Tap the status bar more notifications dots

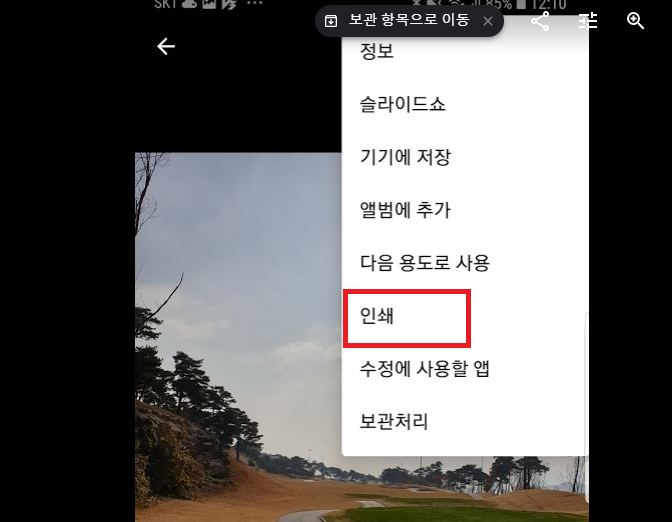(255, 3)
